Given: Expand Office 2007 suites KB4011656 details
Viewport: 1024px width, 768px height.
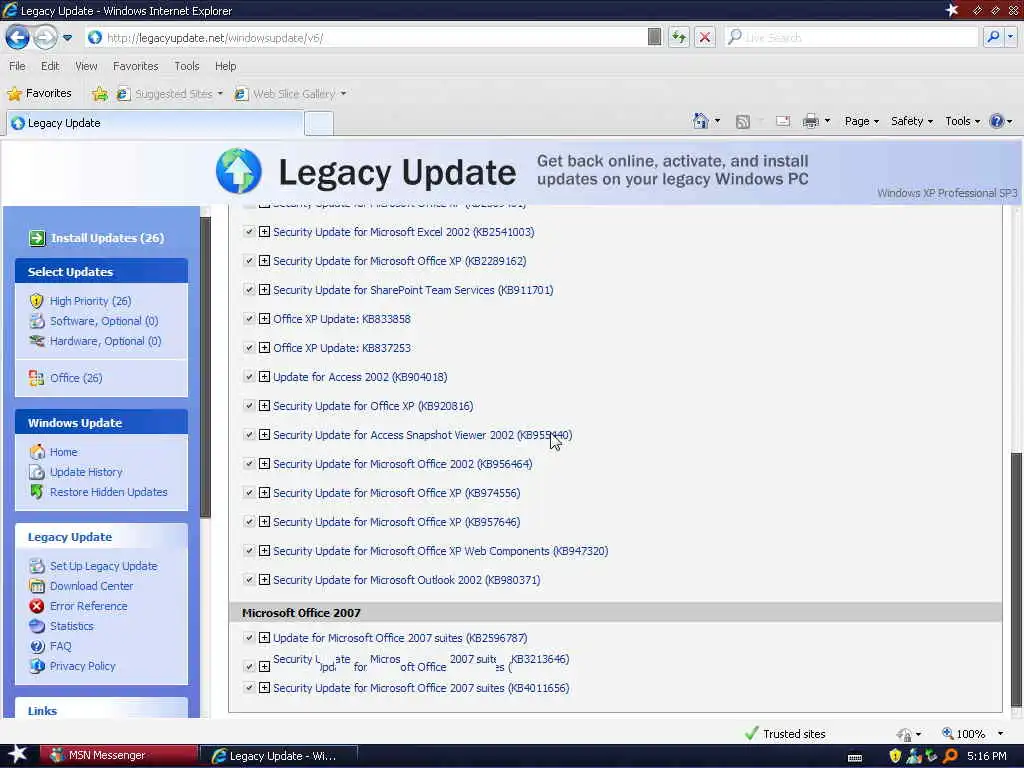Looking at the screenshot, I should [264, 688].
